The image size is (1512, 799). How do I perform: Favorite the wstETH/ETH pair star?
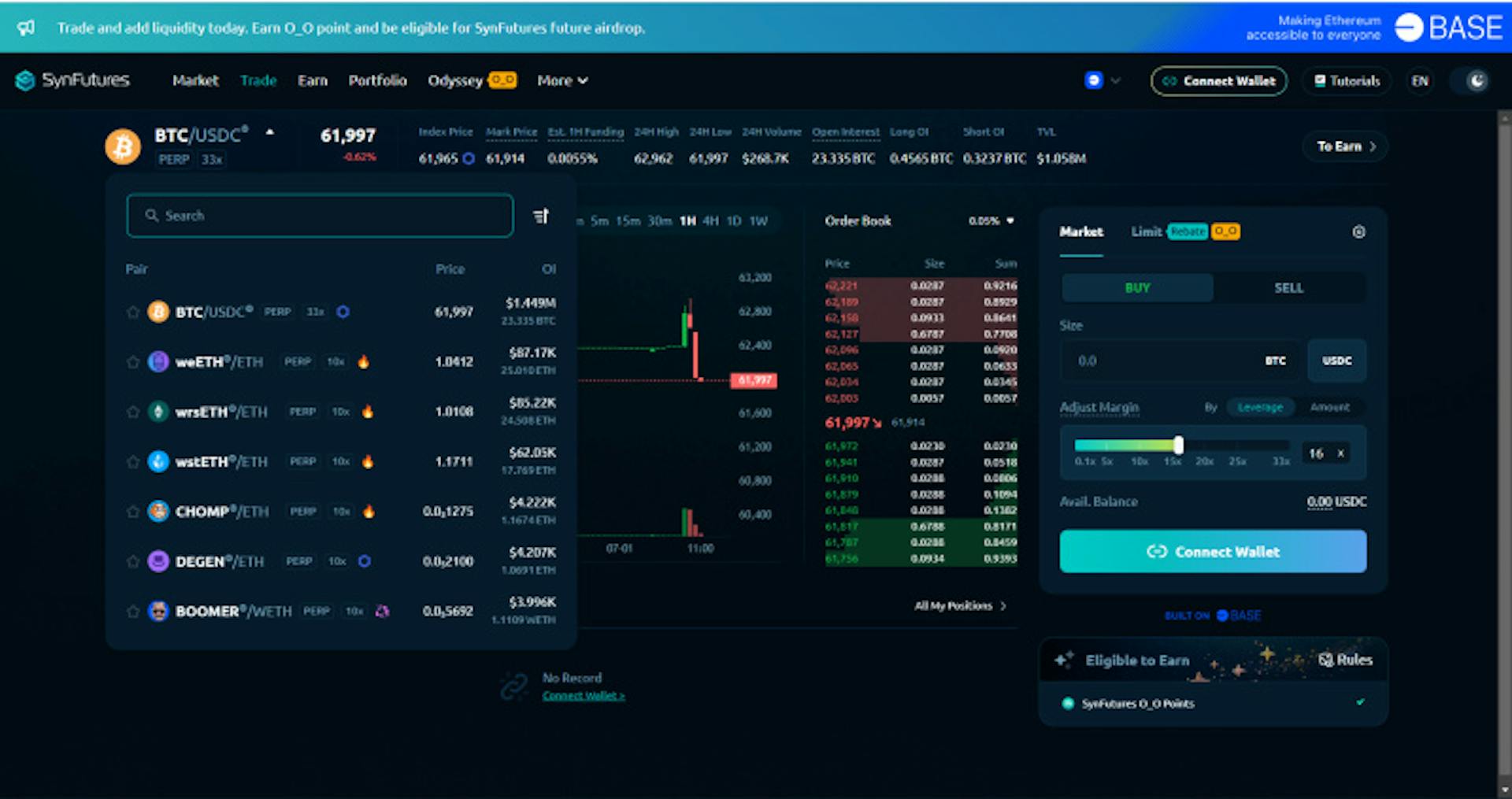coord(133,462)
